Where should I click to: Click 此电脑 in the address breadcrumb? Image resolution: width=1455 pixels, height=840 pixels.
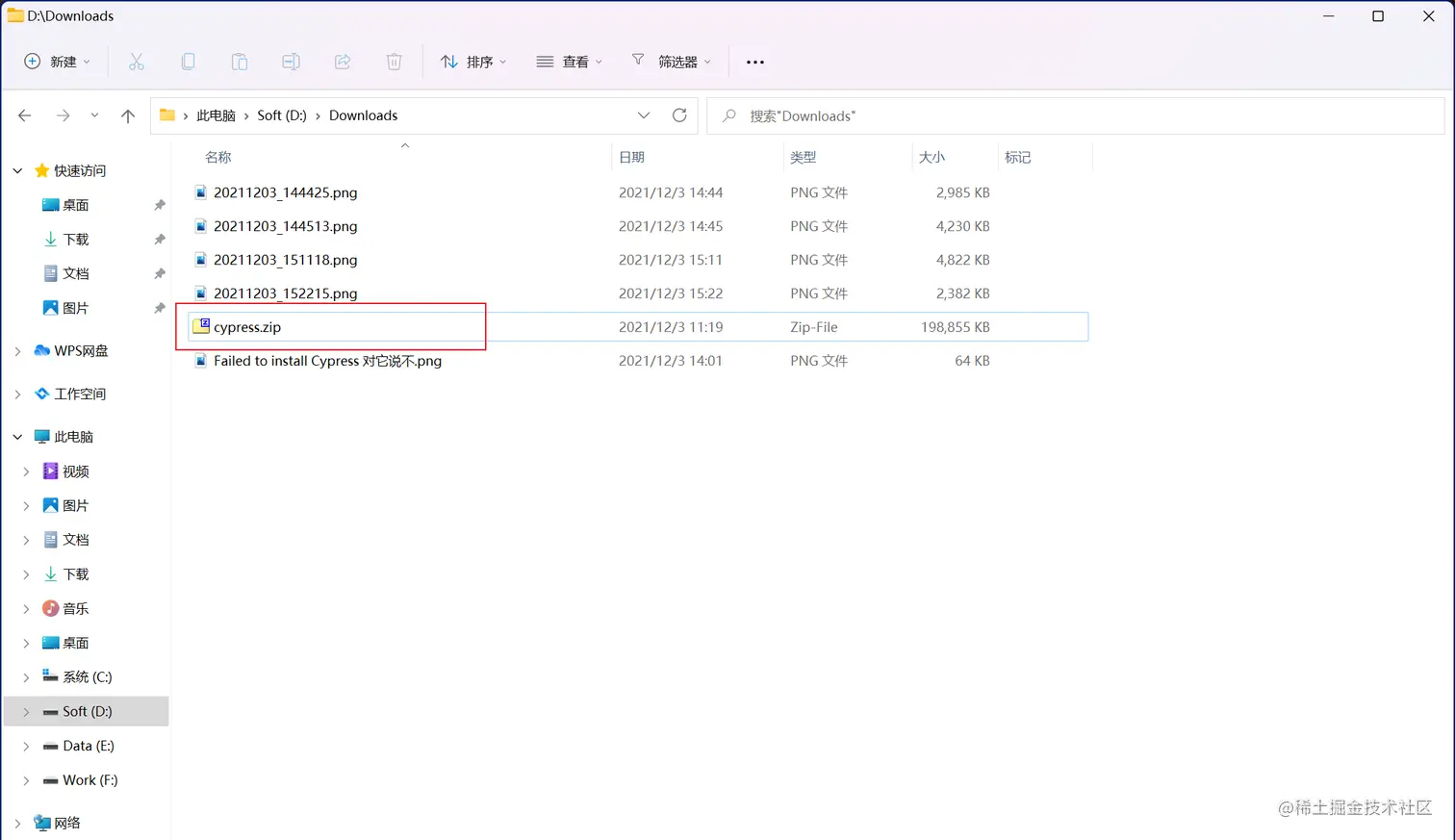pos(216,115)
